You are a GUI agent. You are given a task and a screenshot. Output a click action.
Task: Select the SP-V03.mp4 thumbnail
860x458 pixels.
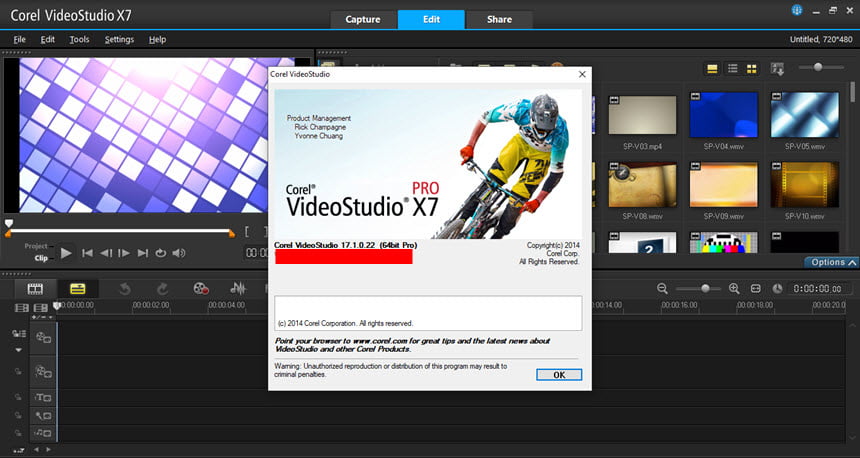point(642,115)
